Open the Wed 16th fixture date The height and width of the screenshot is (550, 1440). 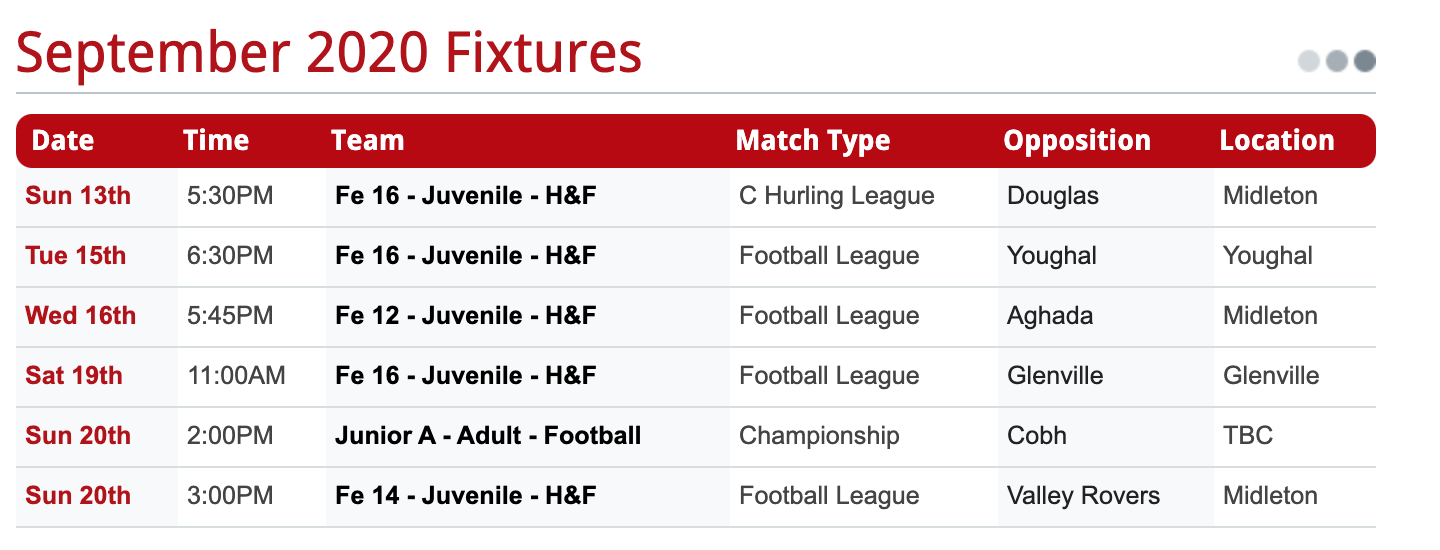[x=81, y=316]
